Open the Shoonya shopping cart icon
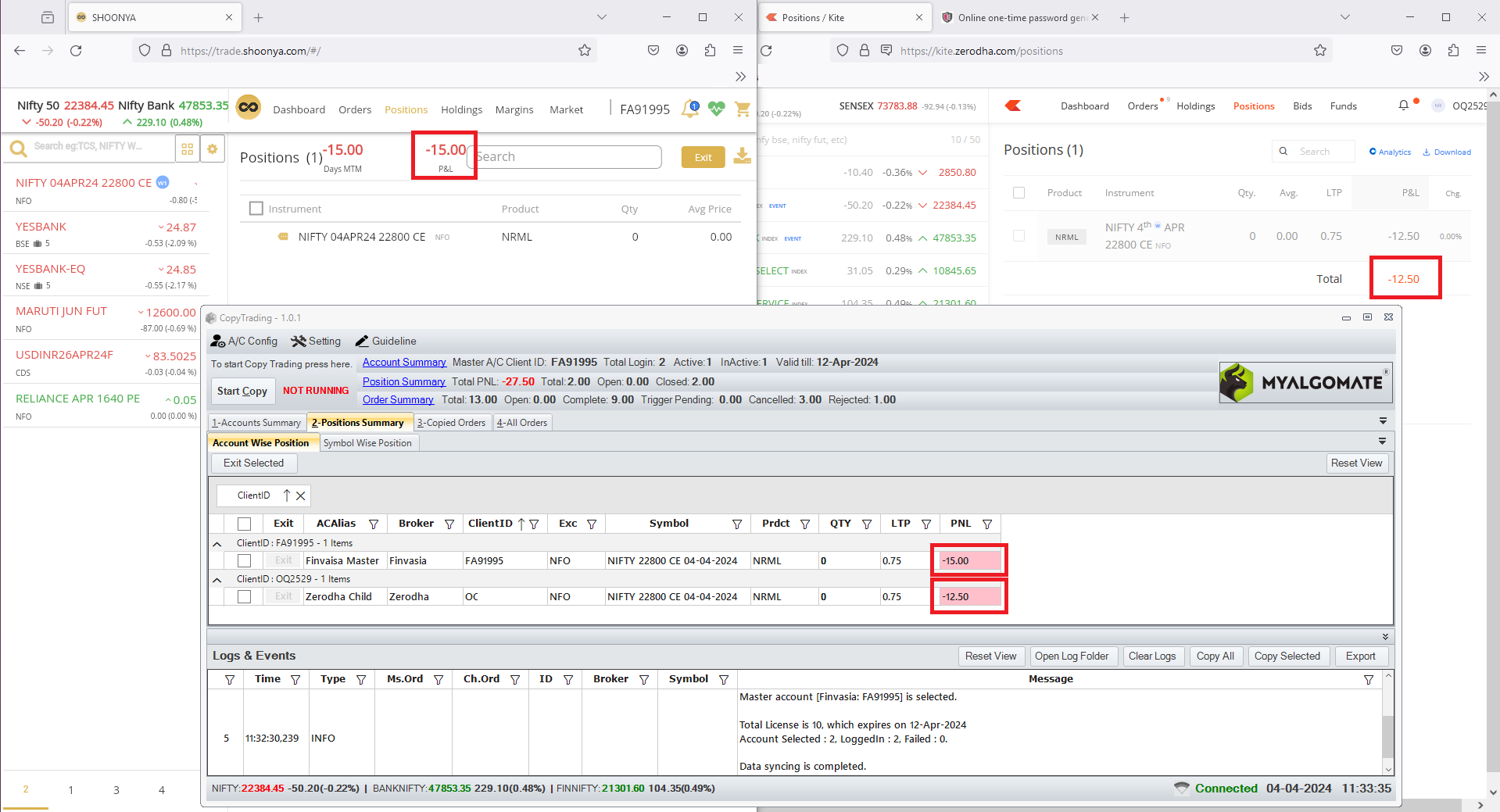1500x812 pixels. 743,109
